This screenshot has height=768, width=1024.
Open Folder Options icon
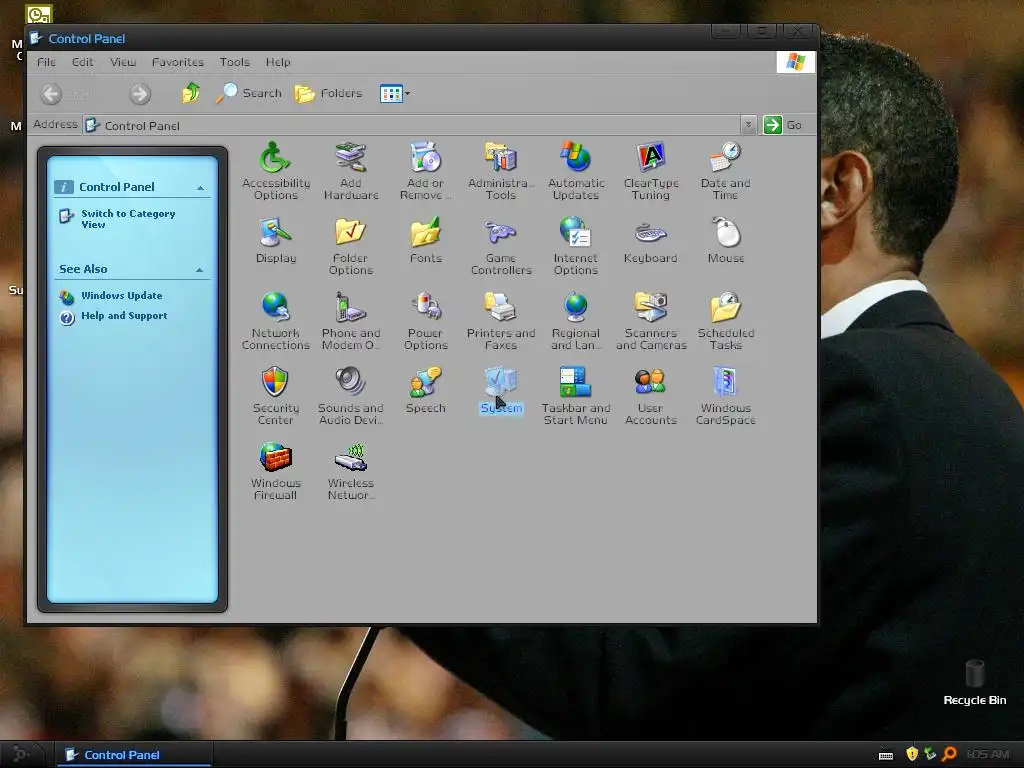point(351,246)
